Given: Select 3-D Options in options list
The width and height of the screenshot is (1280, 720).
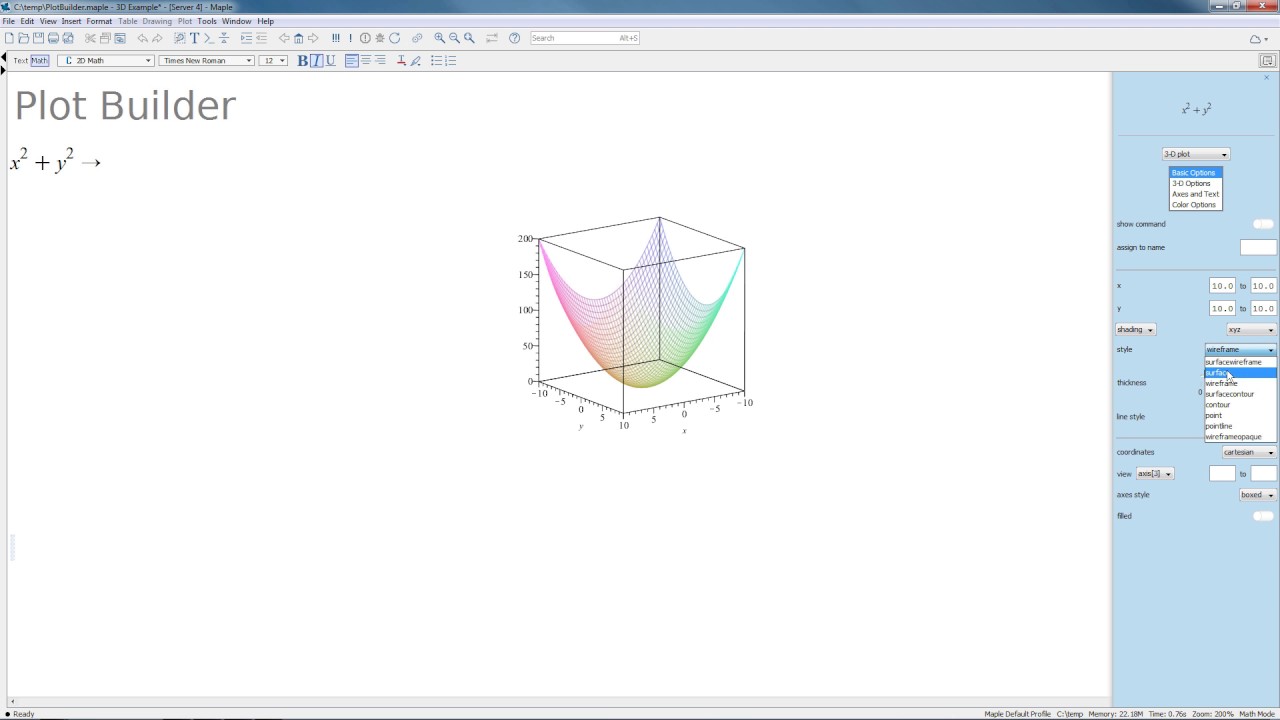Looking at the screenshot, I should coord(1195,184).
